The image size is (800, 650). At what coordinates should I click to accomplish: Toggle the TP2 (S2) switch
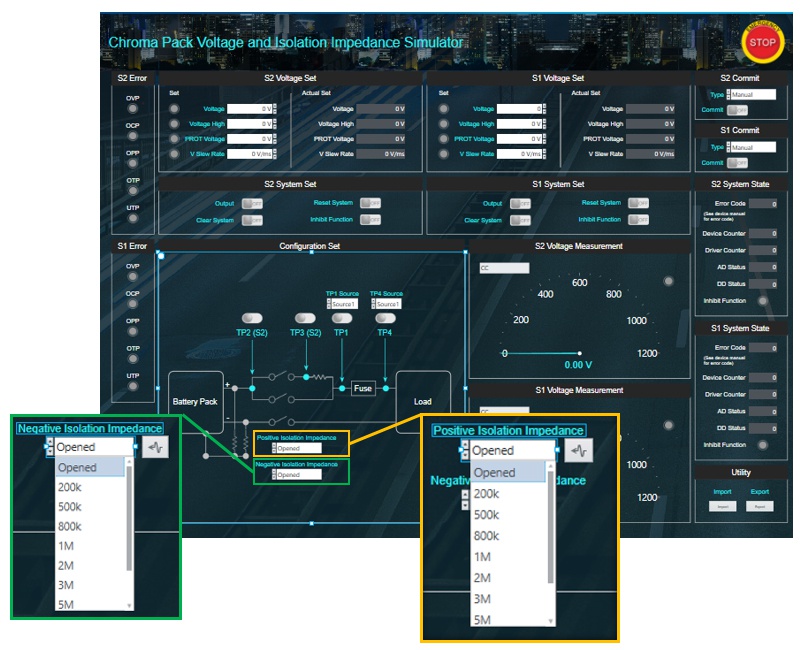[x=251, y=317]
